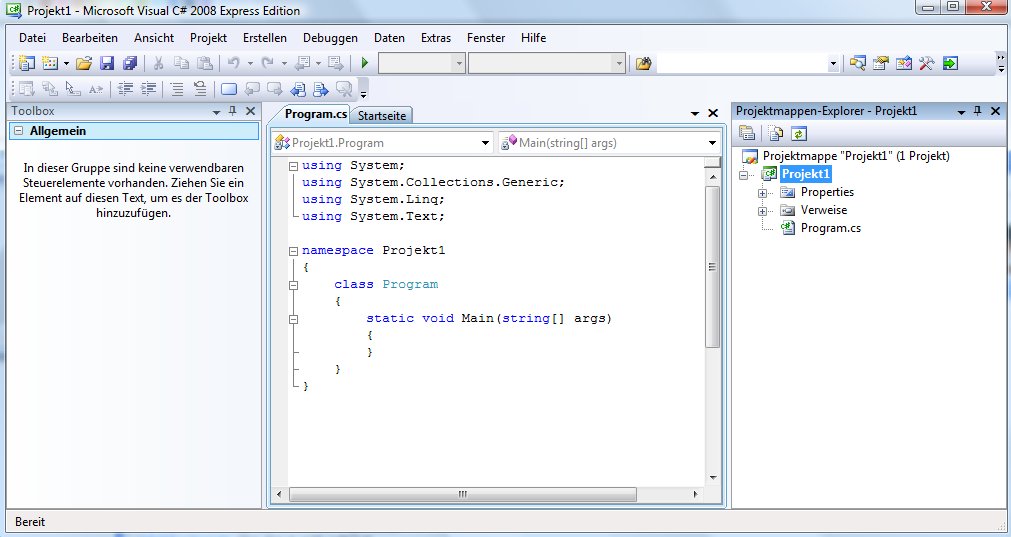The width and height of the screenshot is (1011, 537).
Task: Open Toolbox with hammer and wrench icon
Action: pyautogui.click(x=927, y=63)
